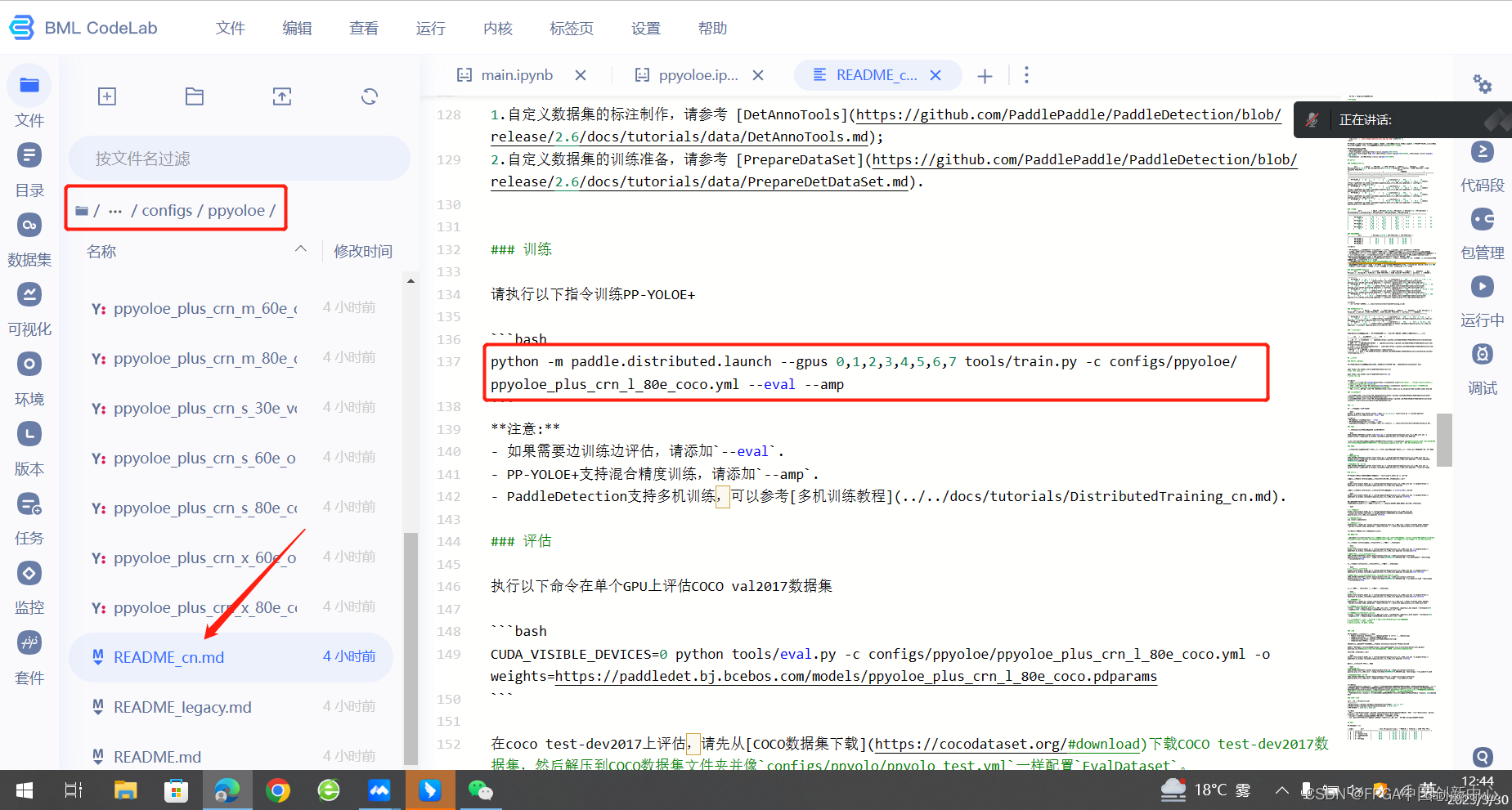Select file ppyoloe_plus_crn_s_80e
This screenshot has height=810, width=1512.
[231, 508]
